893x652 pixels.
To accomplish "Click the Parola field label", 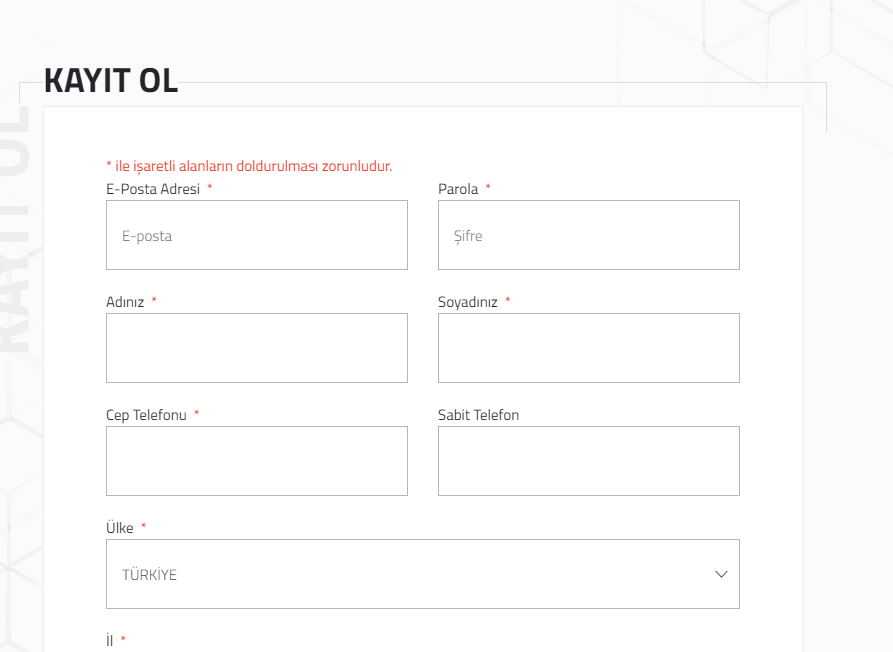I will [458, 189].
